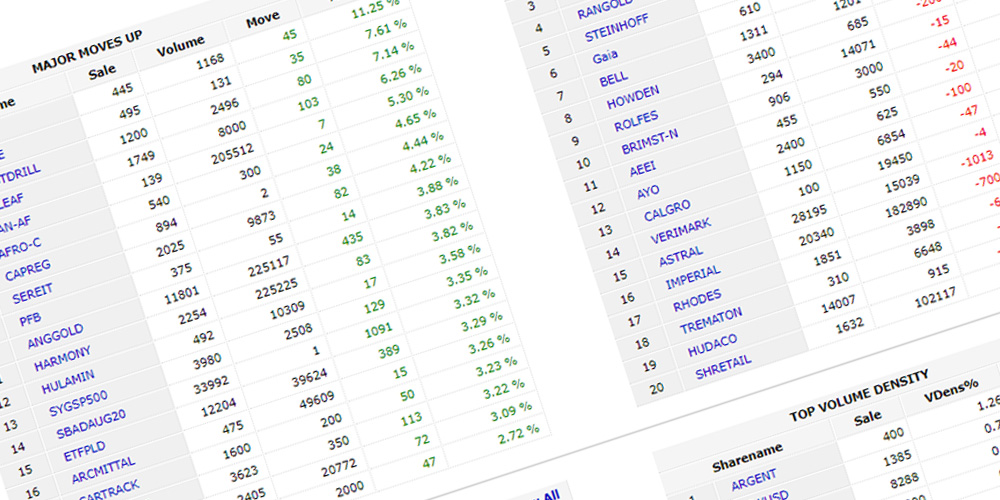Open the BRIMST-N share page
The height and width of the screenshot is (500, 1000).
[649, 143]
